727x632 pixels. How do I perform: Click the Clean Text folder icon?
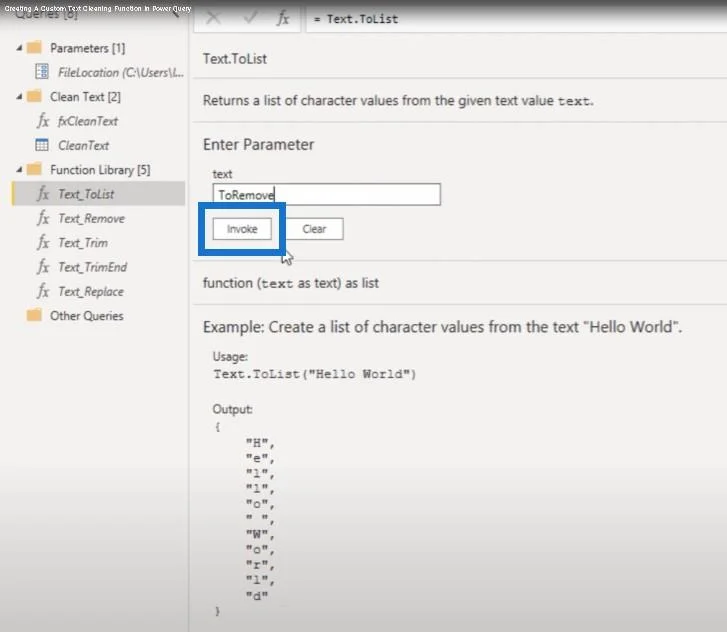click(34, 96)
